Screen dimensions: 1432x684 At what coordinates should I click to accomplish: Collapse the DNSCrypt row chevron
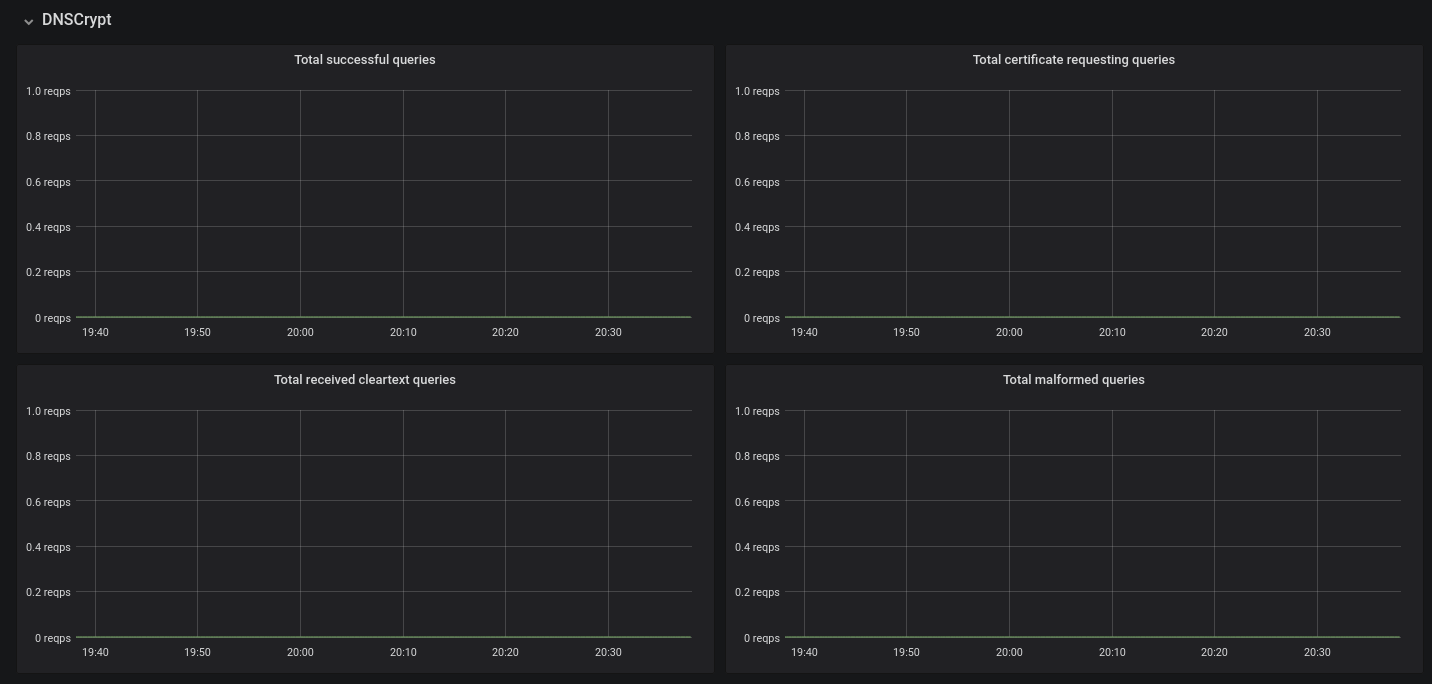click(29, 21)
